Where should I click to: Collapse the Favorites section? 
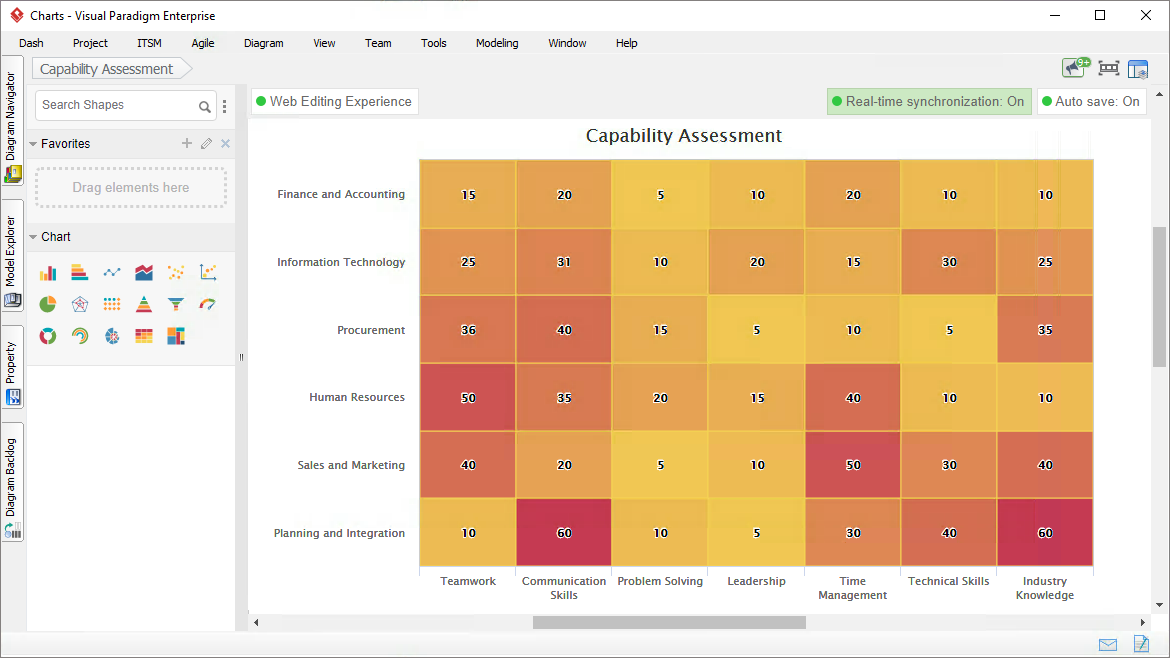click(33, 144)
